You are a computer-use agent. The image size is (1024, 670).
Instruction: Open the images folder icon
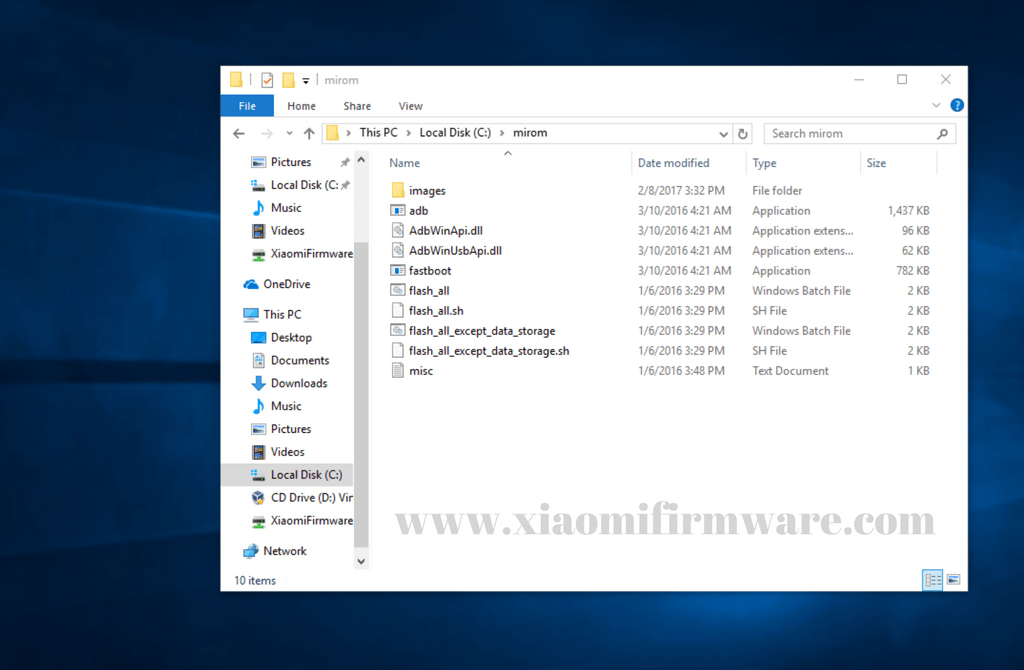pyautogui.click(x=398, y=191)
